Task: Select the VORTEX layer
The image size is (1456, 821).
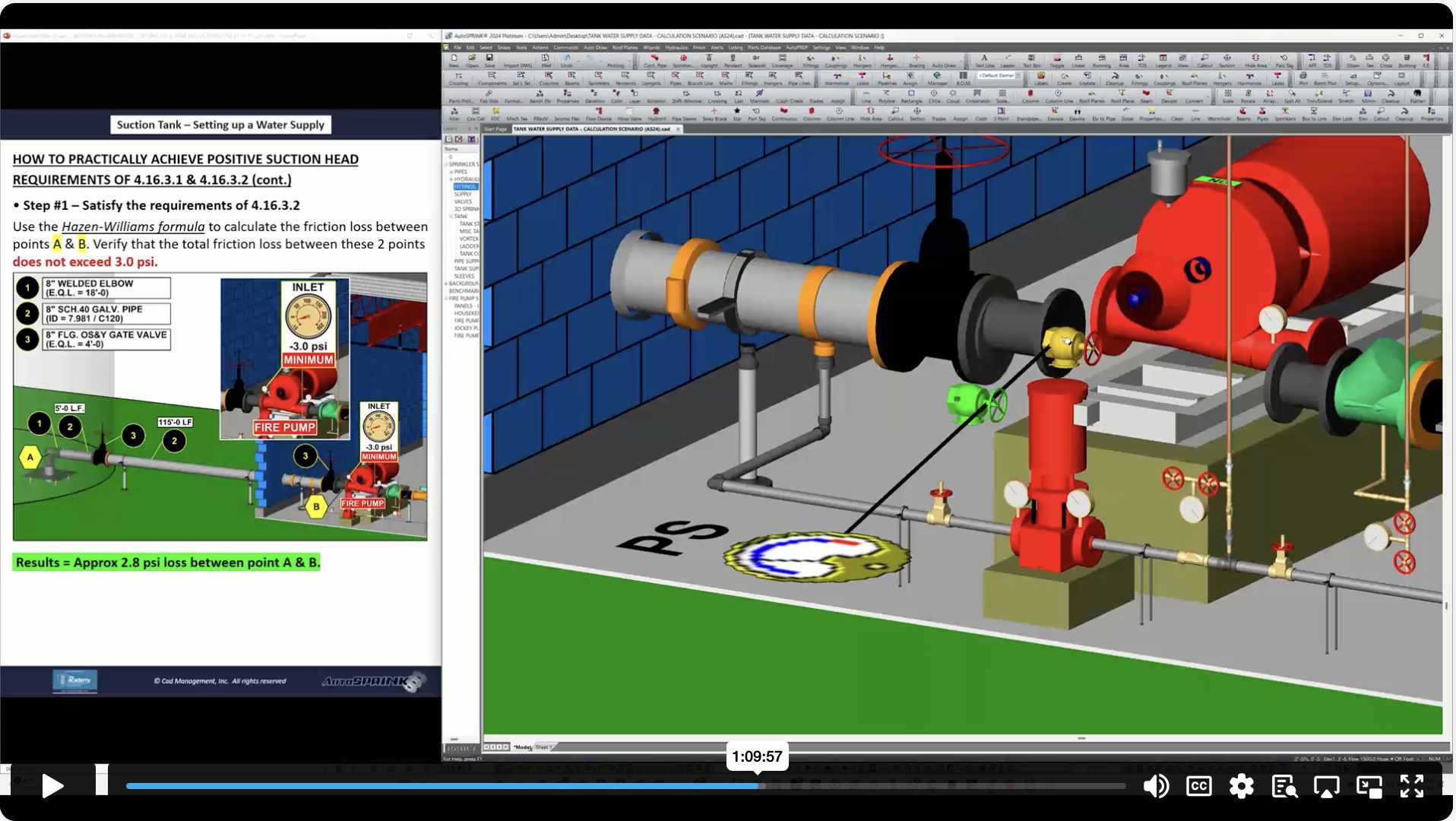Action: tap(469, 239)
